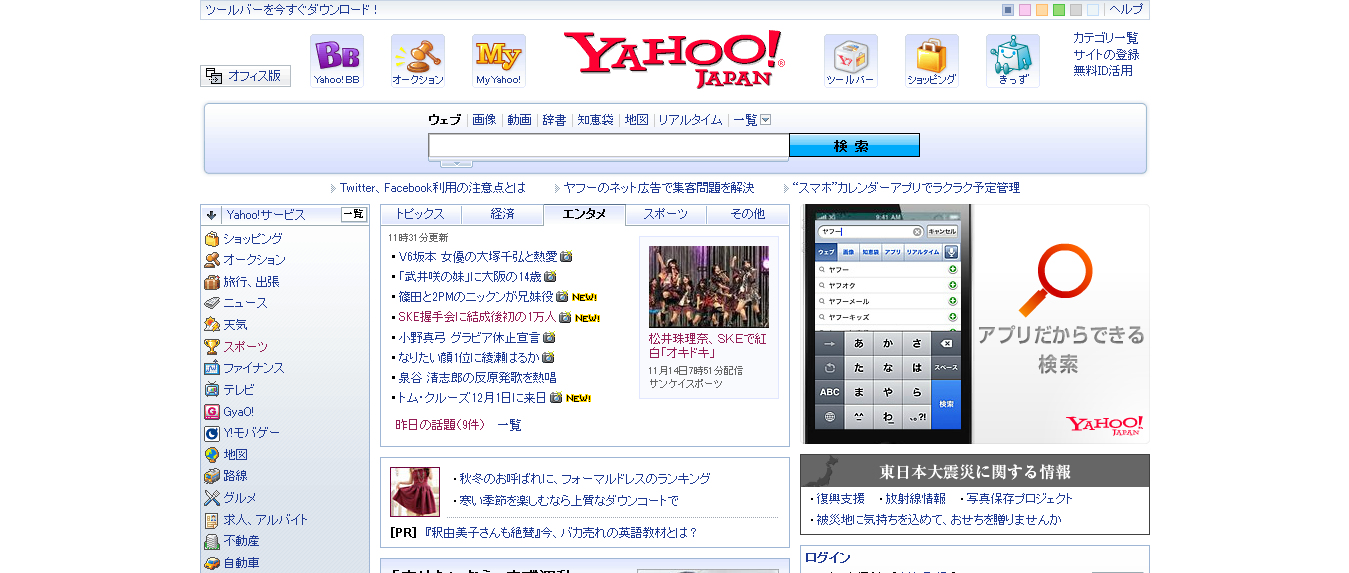Click the オークション icon in the sidebar
Image resolution: width=1349 pixels, height=573 pixels.
(x=212, y=260)
